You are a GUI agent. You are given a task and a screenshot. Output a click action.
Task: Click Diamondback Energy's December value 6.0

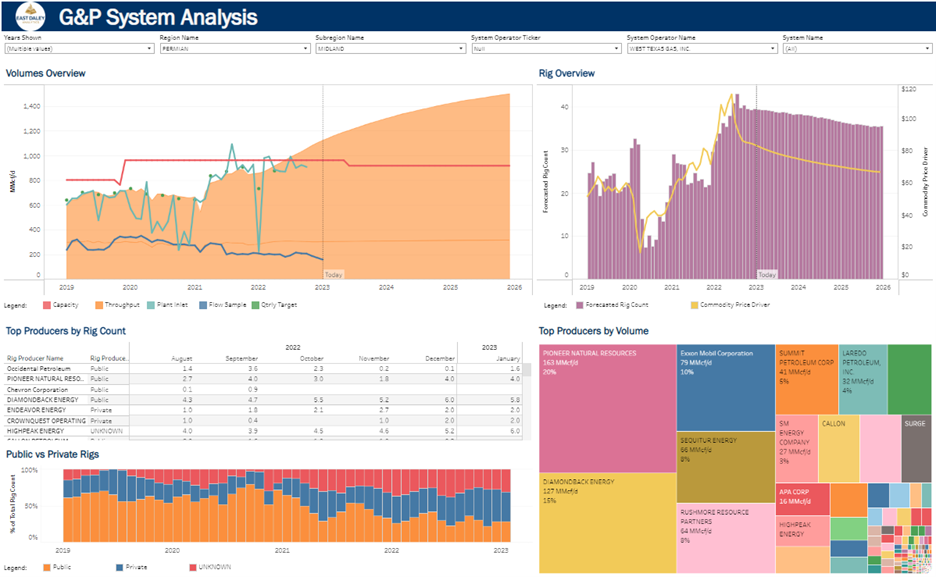point(449,400)
